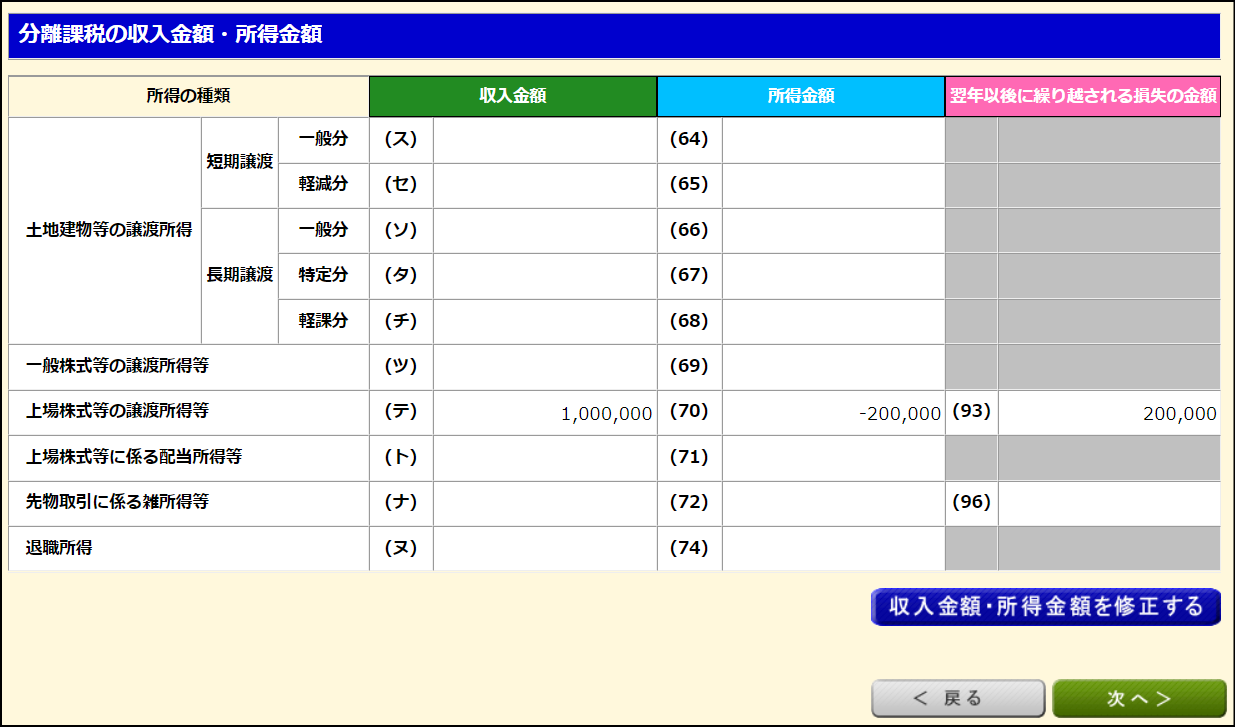Click the 上場株式等に係る配当所得等 row label
The height and width of the screenshot is (727, 1235).
(134, 457)
